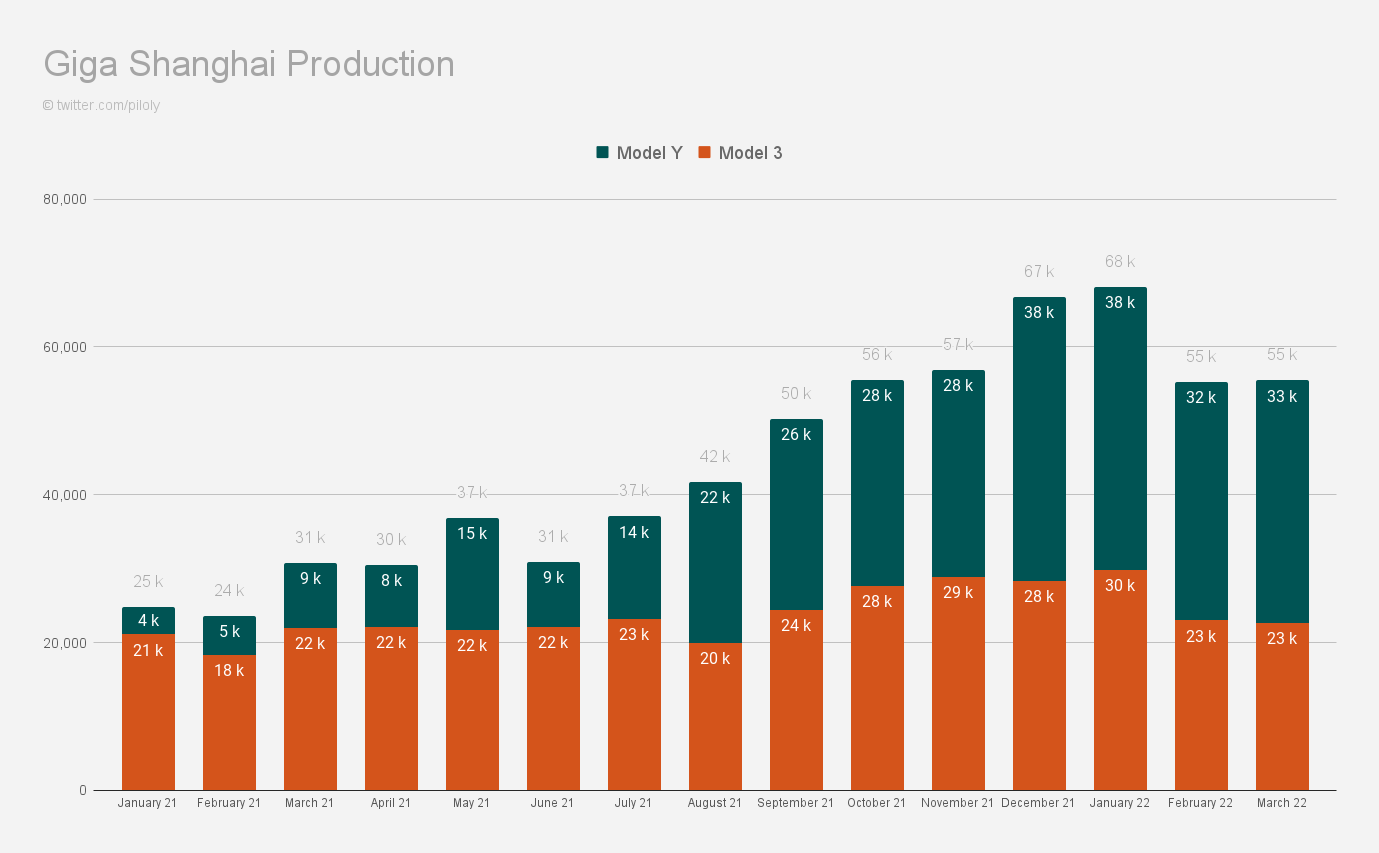Click the chart title Giga Shanghai Production
Image resolution: width=1379 pixels, height=853 pixels.
coord(249,64)
